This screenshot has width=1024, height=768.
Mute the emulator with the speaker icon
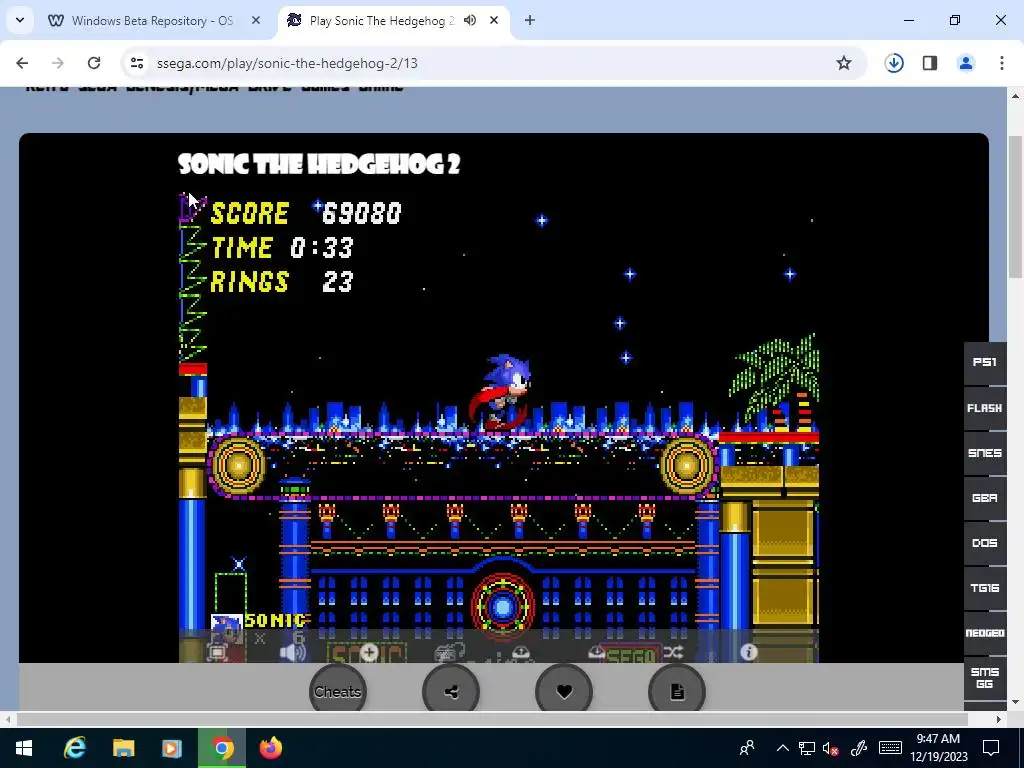pos(292,652)
